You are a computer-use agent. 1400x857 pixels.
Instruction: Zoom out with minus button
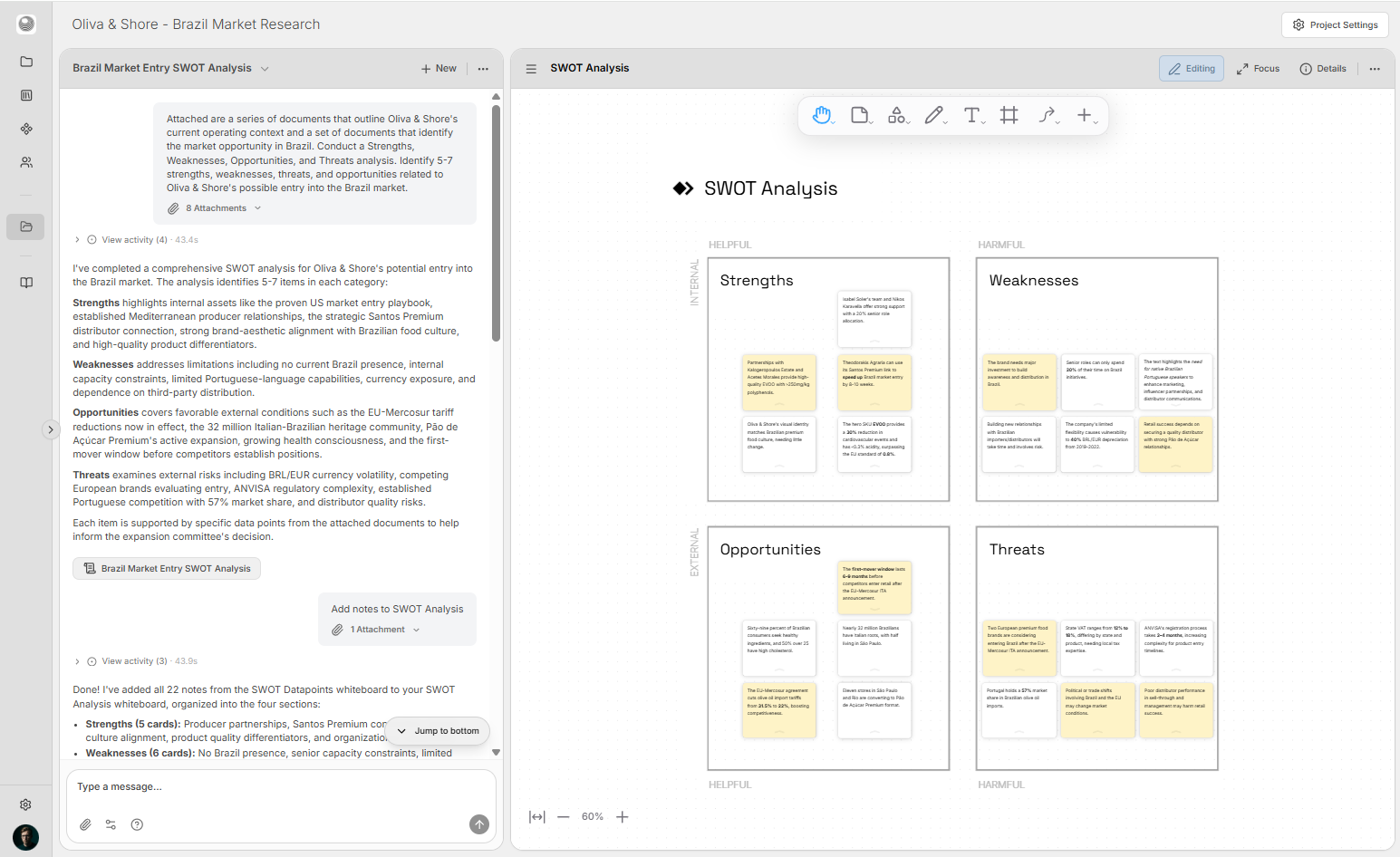564,817
